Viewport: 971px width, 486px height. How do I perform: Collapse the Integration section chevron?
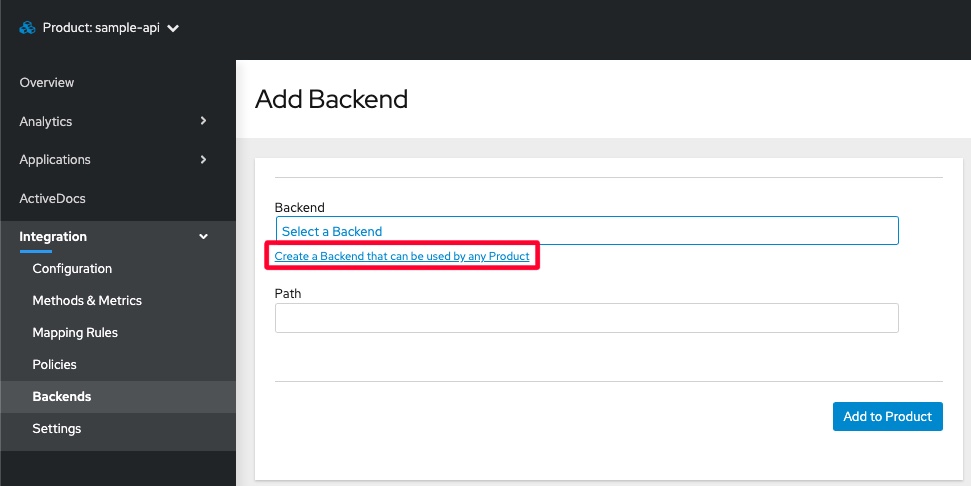204,237
